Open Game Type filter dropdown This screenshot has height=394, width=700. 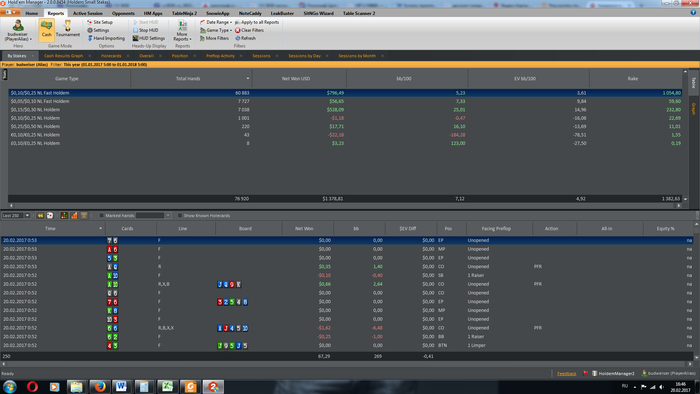pyautogui.click(x=216, y=30)
